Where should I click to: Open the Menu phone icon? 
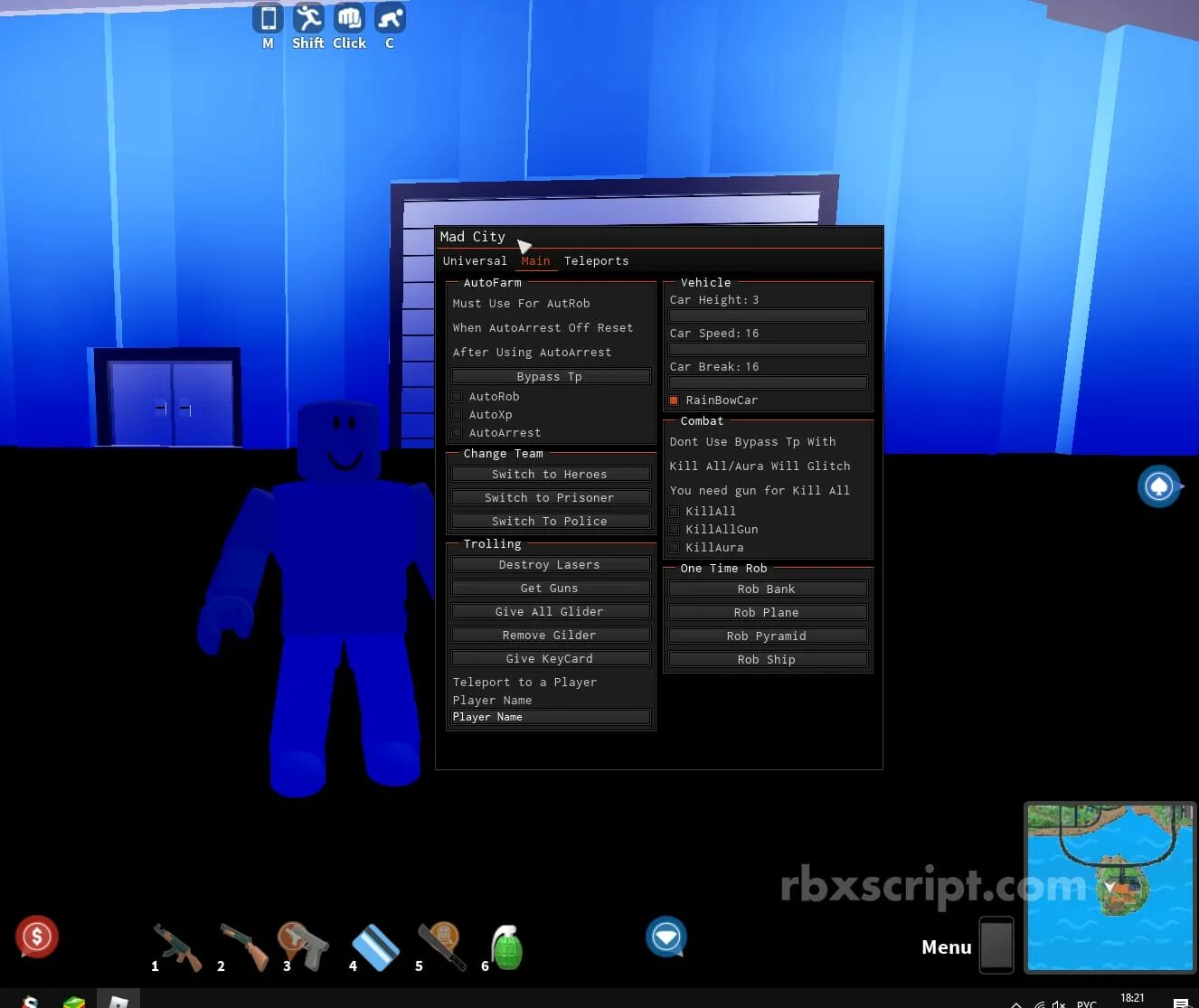pyautogui.click(x=996, y=946)
